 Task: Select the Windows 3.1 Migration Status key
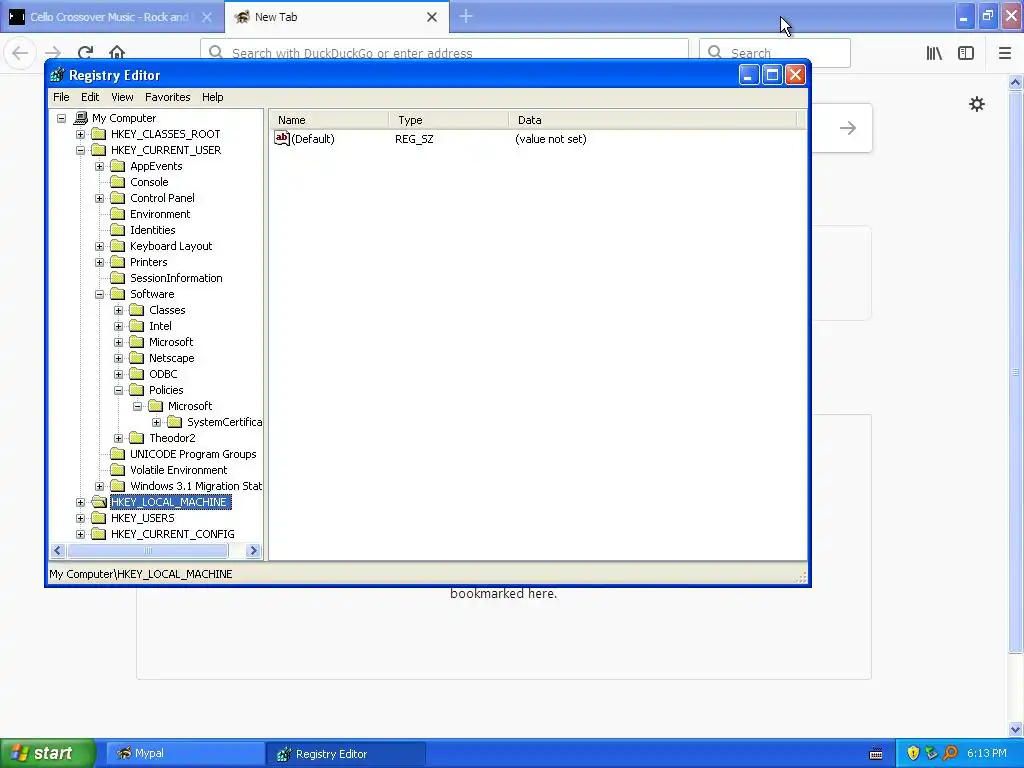click(196, 486)
